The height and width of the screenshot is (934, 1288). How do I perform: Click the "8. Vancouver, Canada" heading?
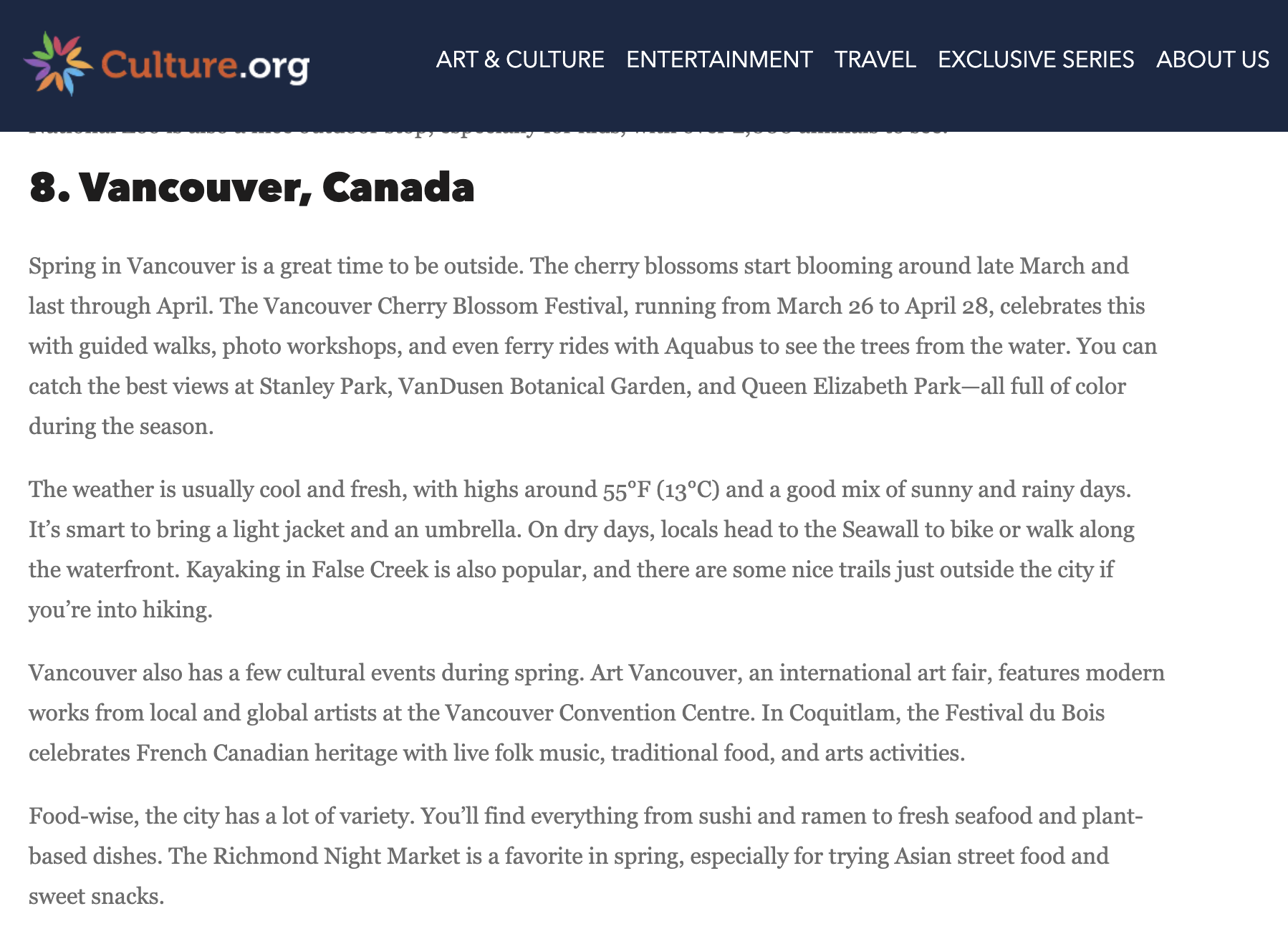(251, 188)
